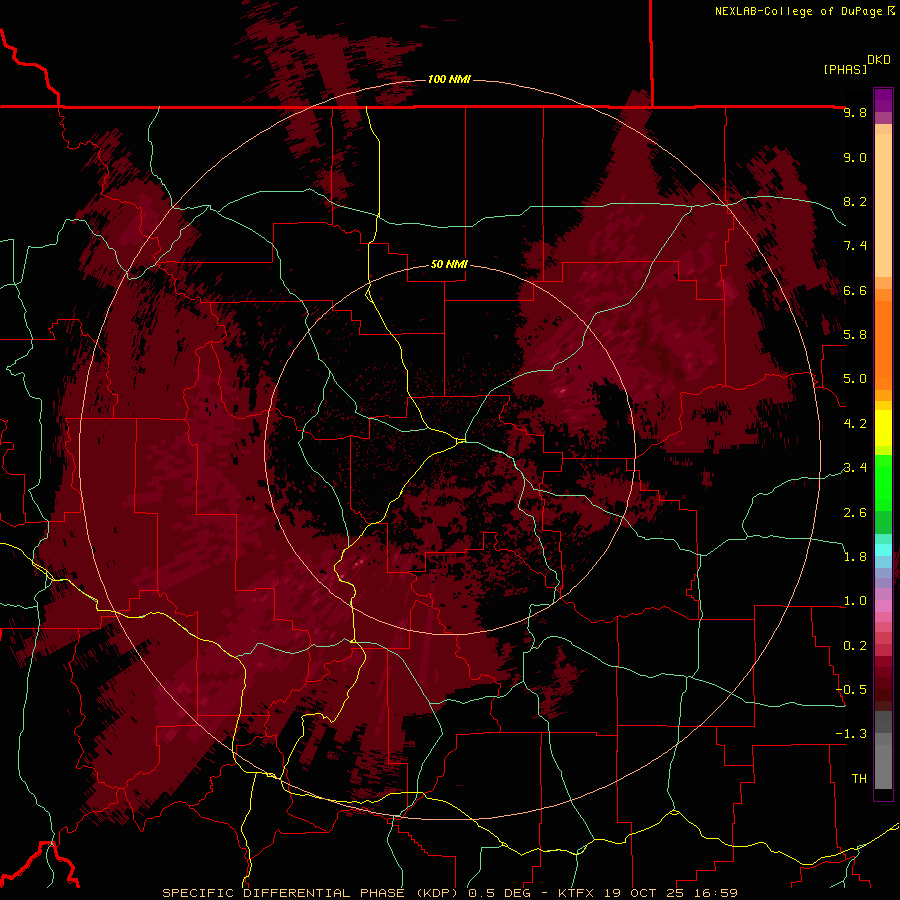900x900 pixels.
Task: Click the gray band at bottom of color bar
Action: click(883, 763)
